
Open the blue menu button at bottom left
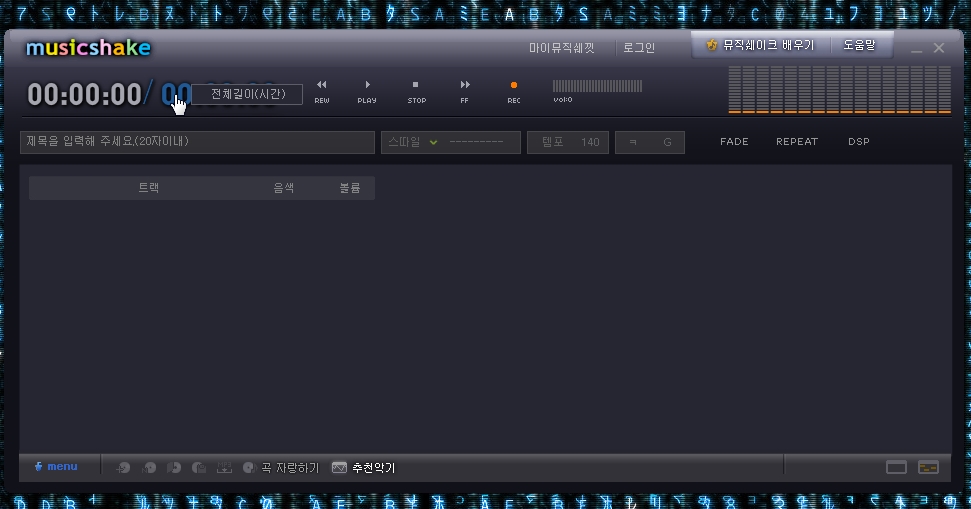click(x=56, y=467)
